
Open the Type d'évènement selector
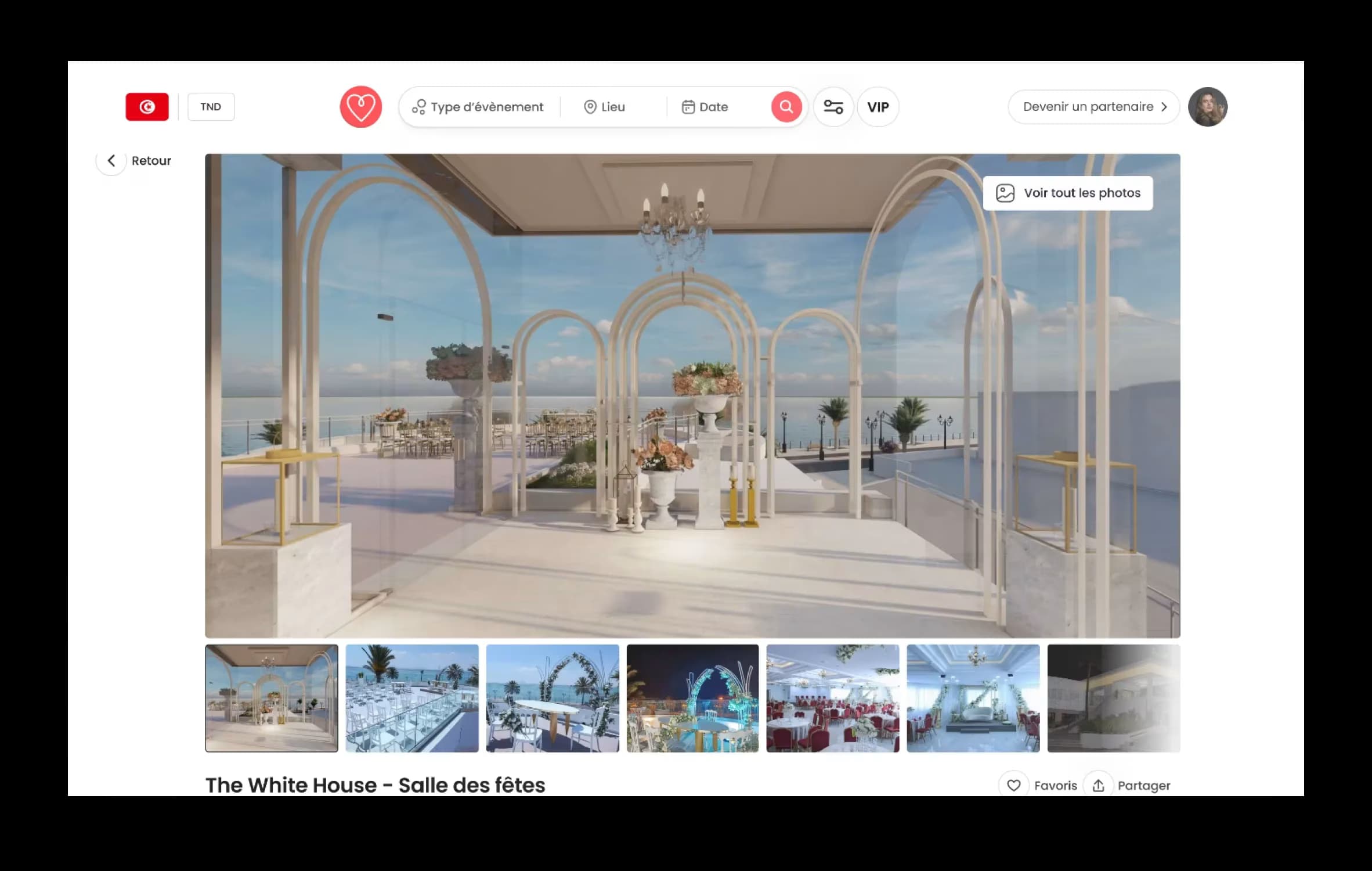click(478, 107)
